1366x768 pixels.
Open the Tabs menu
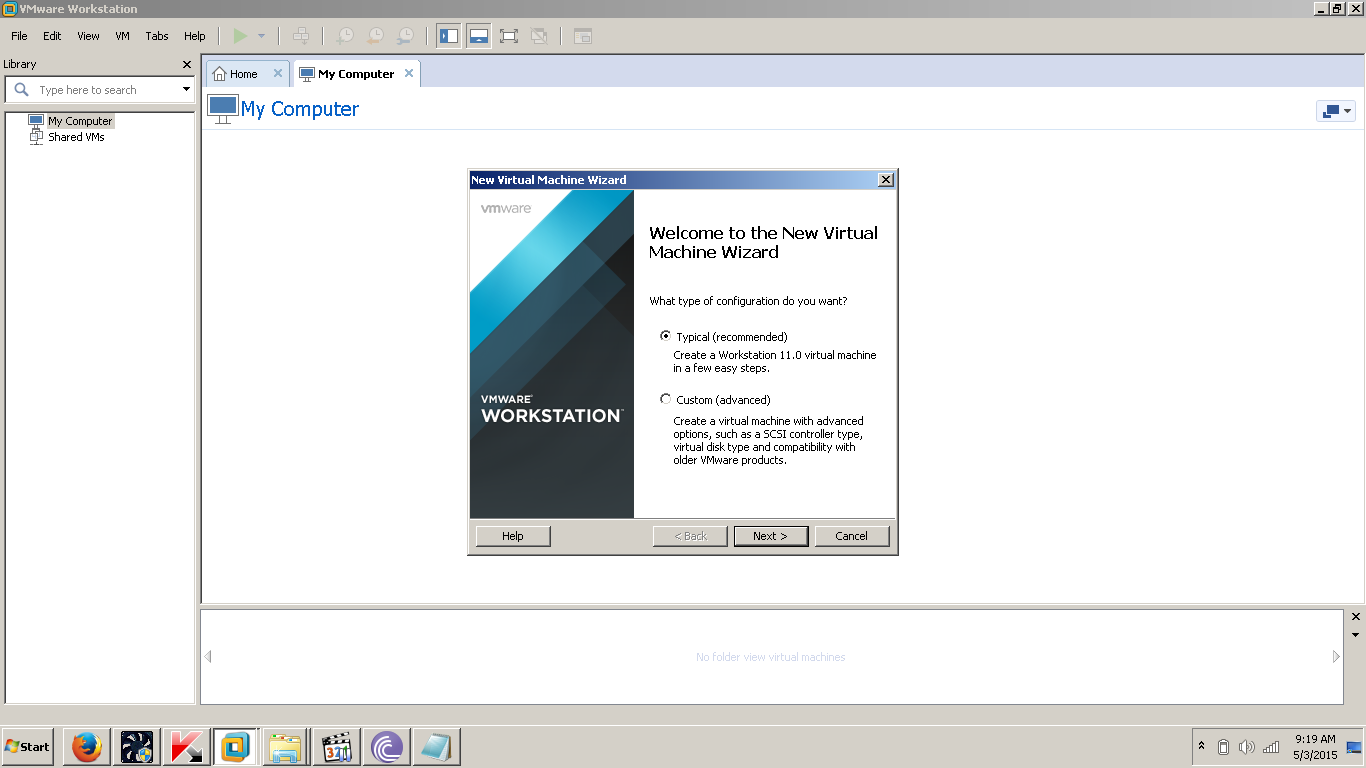pos(157,36)
